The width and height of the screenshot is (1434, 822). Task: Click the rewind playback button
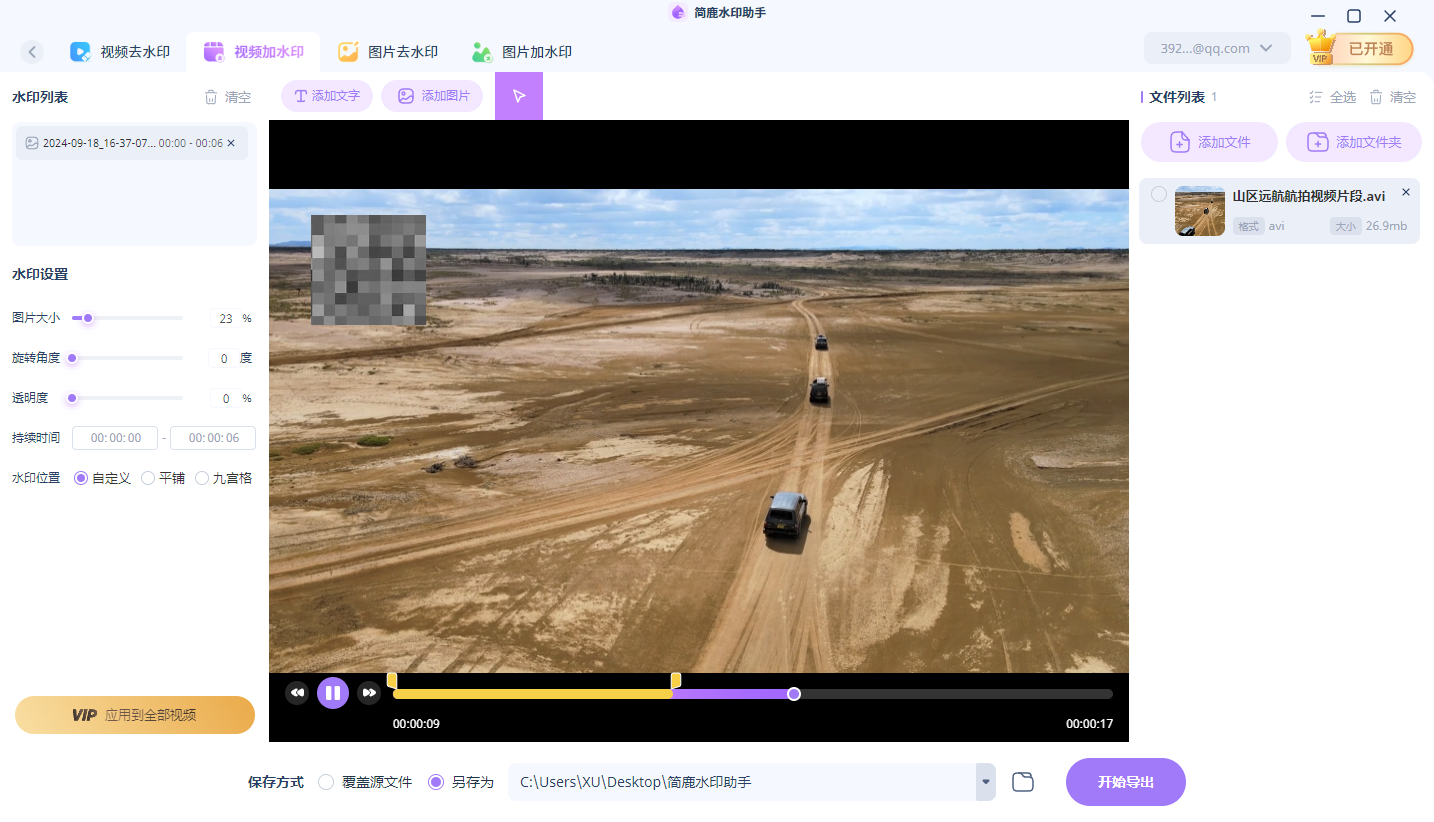click(297, 693)
